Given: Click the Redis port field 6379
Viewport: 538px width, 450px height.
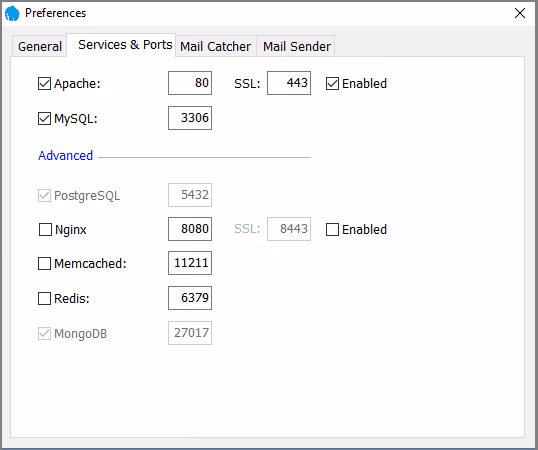Looking at the screenshot, I should [x=190, y=298].
